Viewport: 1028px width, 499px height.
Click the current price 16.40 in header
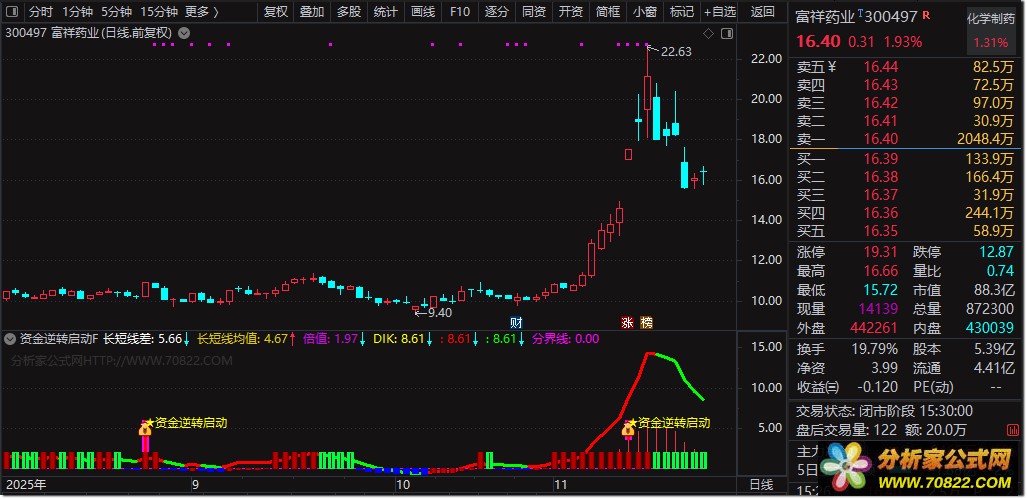818,41
